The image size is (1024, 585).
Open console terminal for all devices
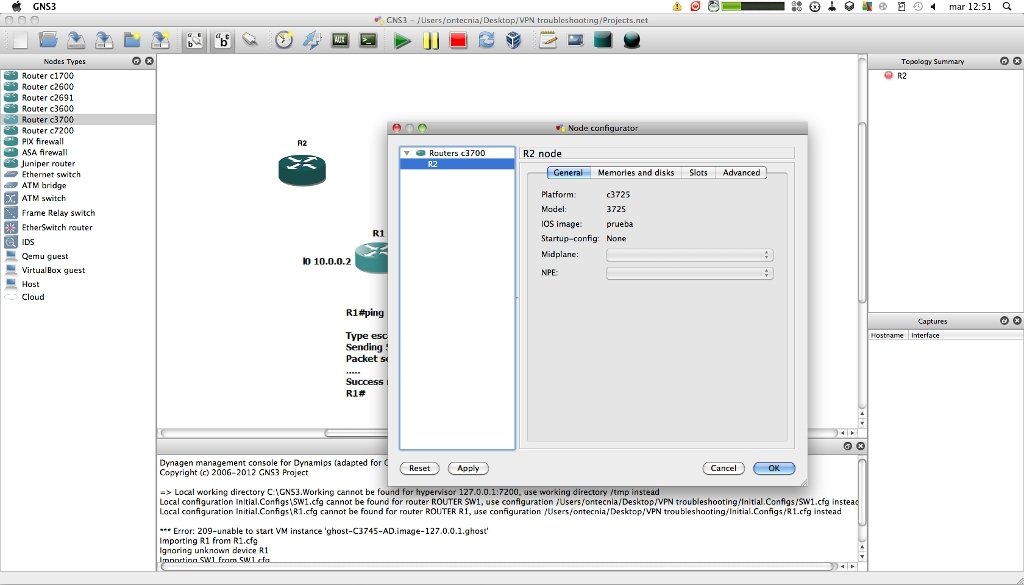[368, 40]
